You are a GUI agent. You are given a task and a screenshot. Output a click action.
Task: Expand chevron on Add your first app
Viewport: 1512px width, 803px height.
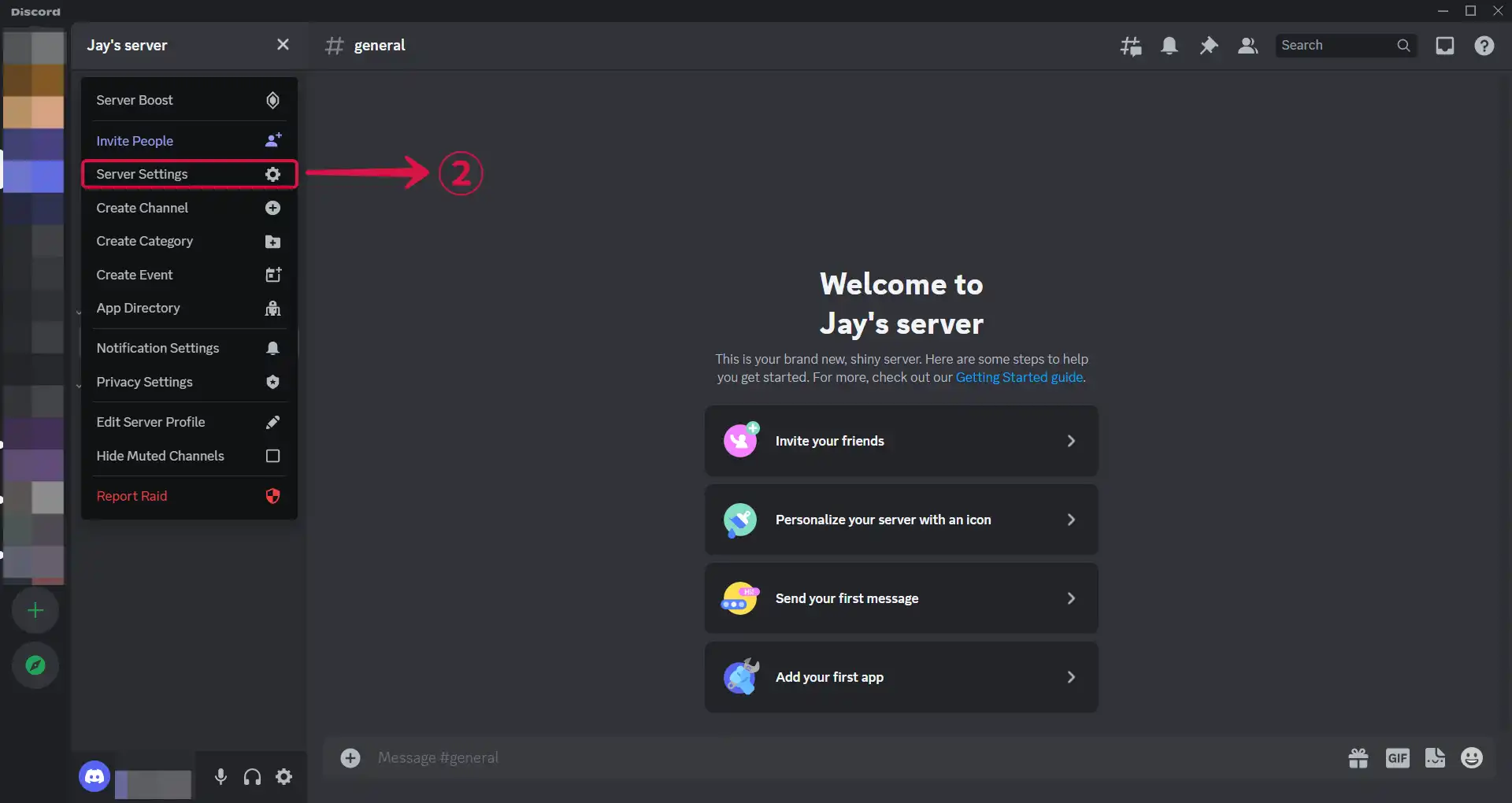[1071, 677]
